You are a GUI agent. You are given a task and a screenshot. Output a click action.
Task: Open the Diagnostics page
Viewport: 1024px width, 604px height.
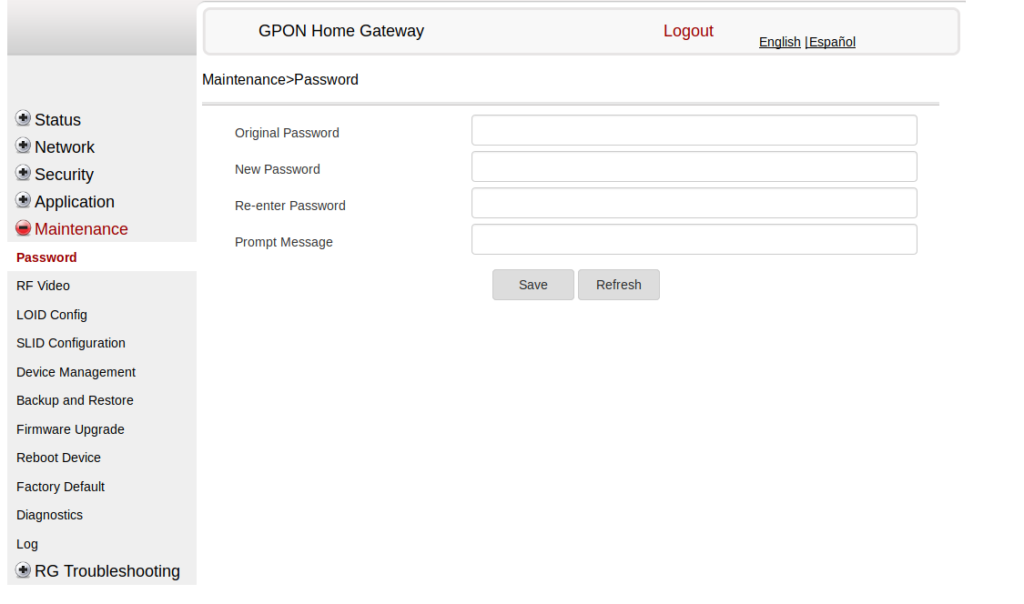click(49, 515)
